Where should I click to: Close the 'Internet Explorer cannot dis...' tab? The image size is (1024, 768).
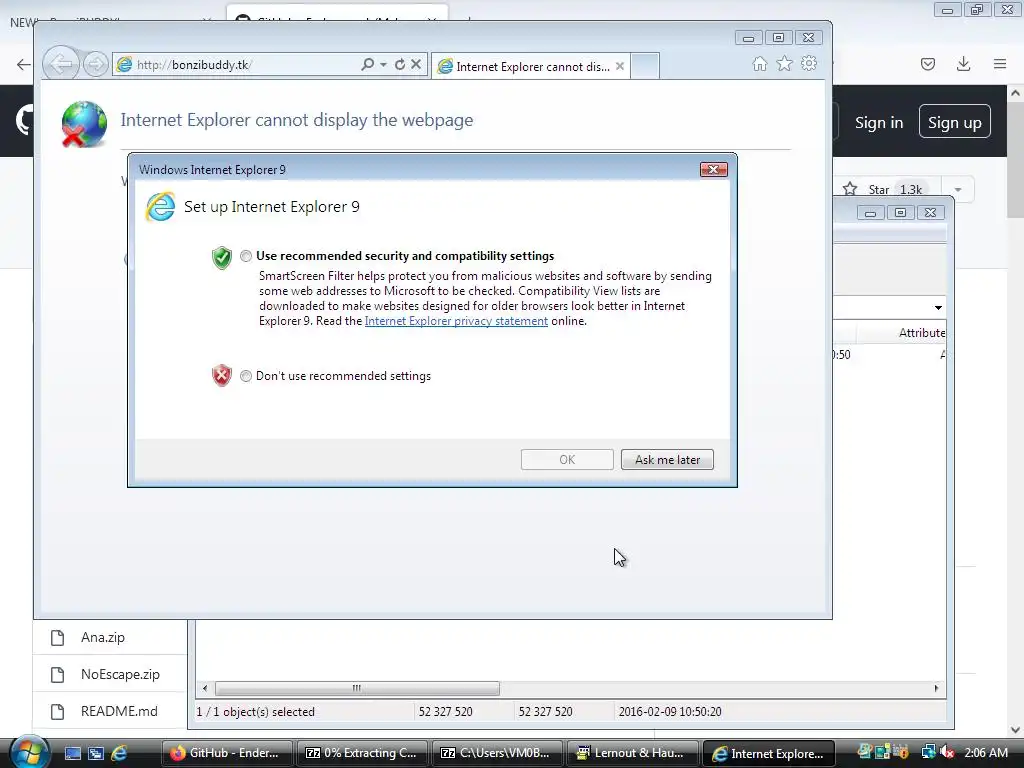tap(620, 66)
